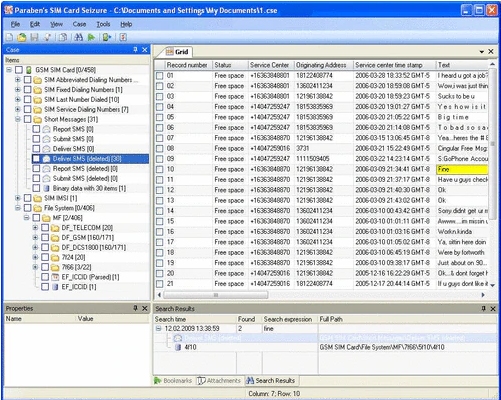This screenshot has height=400, width=501.
Task: Expand the SIM IMSI node
Action: [18, 198]
